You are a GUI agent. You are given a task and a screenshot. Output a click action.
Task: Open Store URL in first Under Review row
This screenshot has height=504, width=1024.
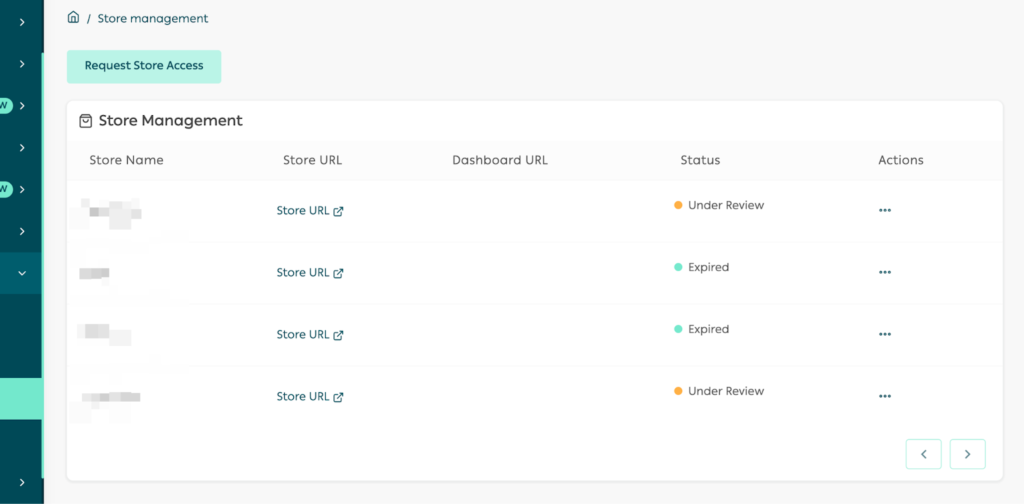(x=310, y=211)
